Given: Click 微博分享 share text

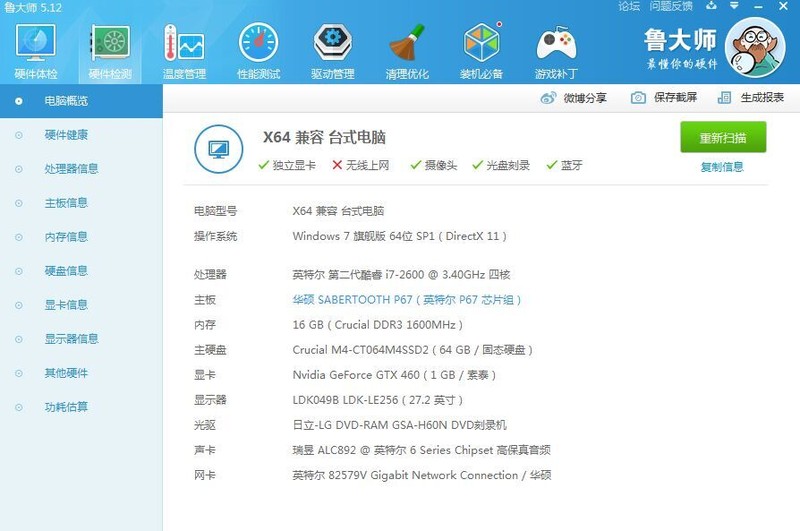Looking at the screenshot, I should [x=585, y=98].
